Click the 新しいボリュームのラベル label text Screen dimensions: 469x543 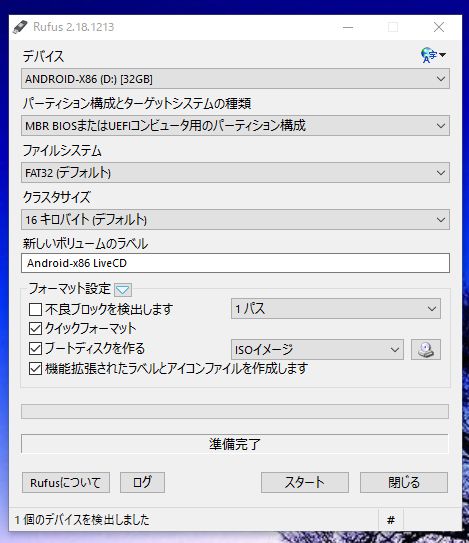click(85, 244)
